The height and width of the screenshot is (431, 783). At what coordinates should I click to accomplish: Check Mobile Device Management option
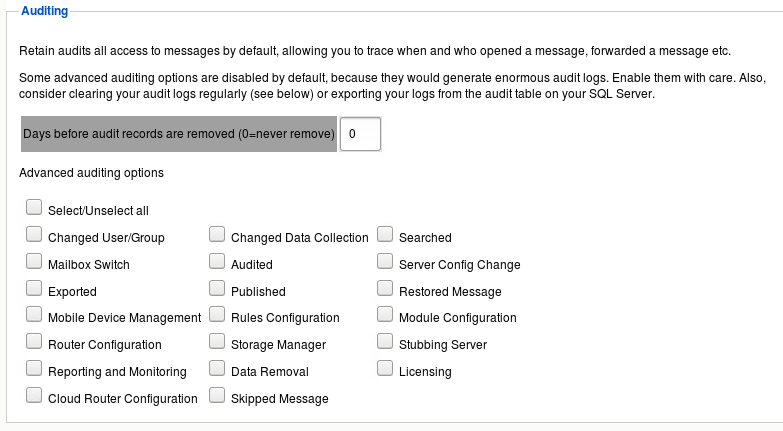pos(34,315)
